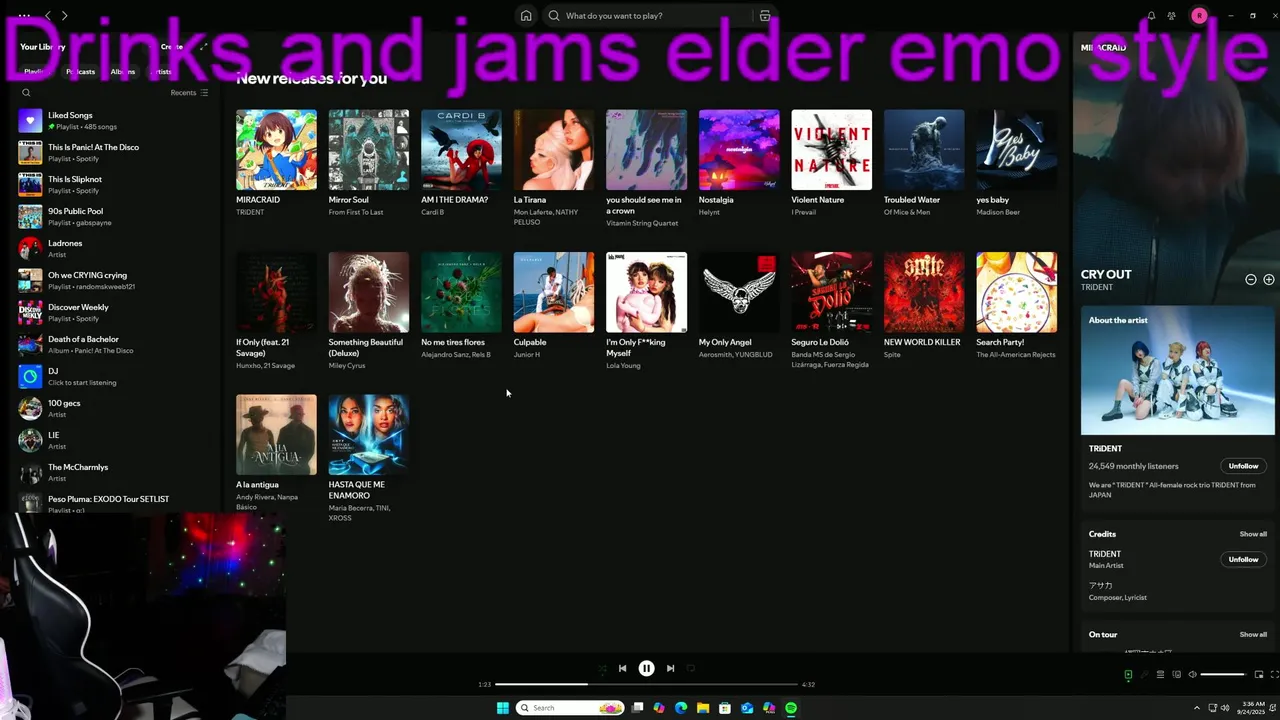Open Something Beautiful (Deluxe) album
The image size is (1280, 720).
368,292
